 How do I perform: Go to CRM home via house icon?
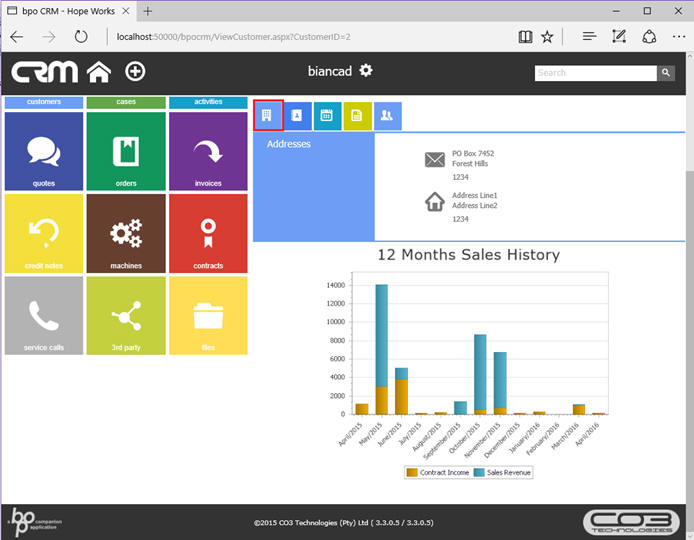(x=99, y=72)
